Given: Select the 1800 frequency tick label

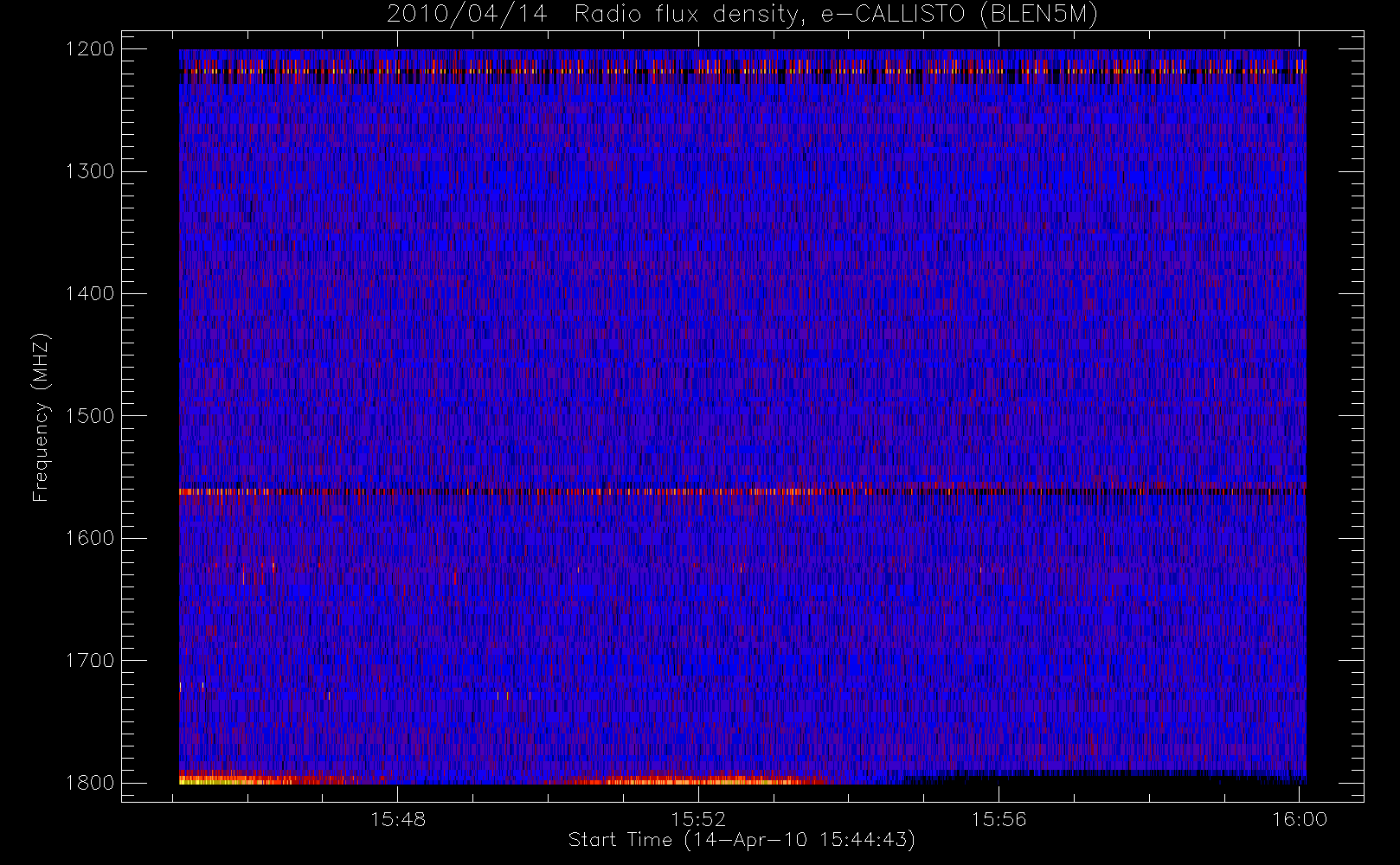Looking at the screenshot, I should [90, 782].
